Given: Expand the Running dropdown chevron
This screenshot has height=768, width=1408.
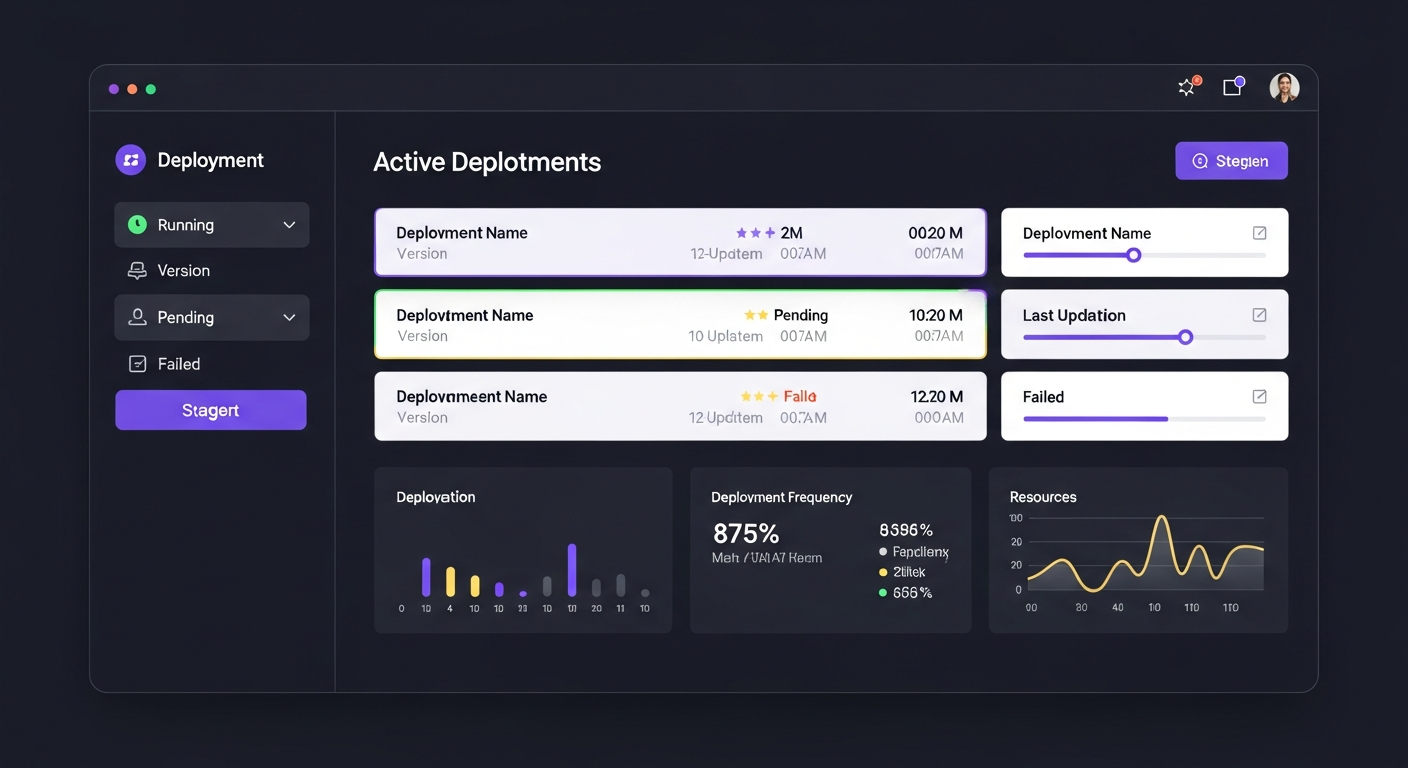Looking at the screenshot, I should [x=289, y=225].
